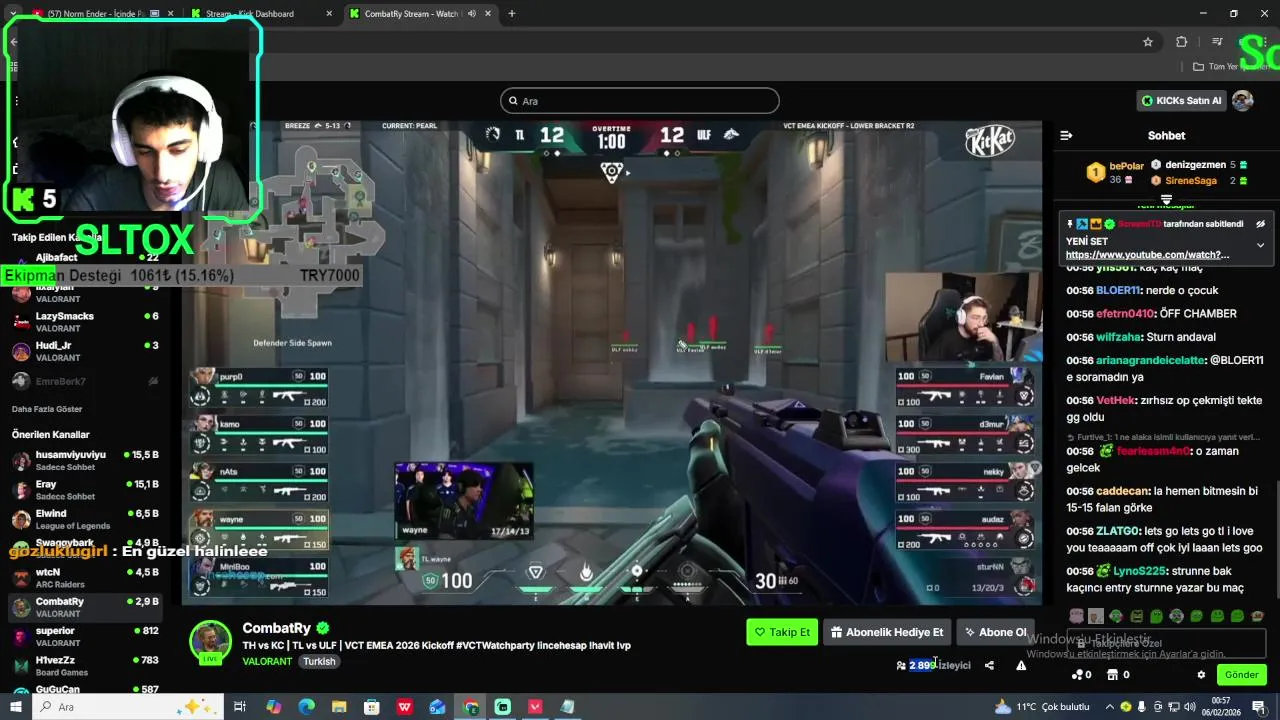Bookmark this page with the star icon
This screenshot has width=1280, height=720.
point(1148,42)
